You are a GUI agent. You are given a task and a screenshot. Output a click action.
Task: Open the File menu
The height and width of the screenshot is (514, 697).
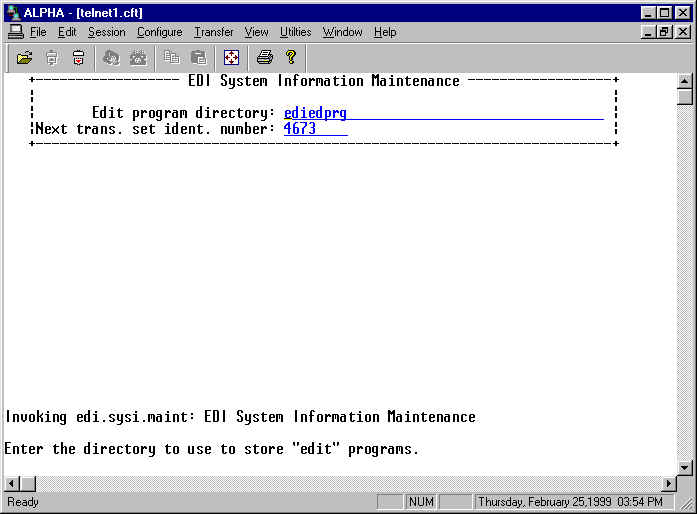38,32
